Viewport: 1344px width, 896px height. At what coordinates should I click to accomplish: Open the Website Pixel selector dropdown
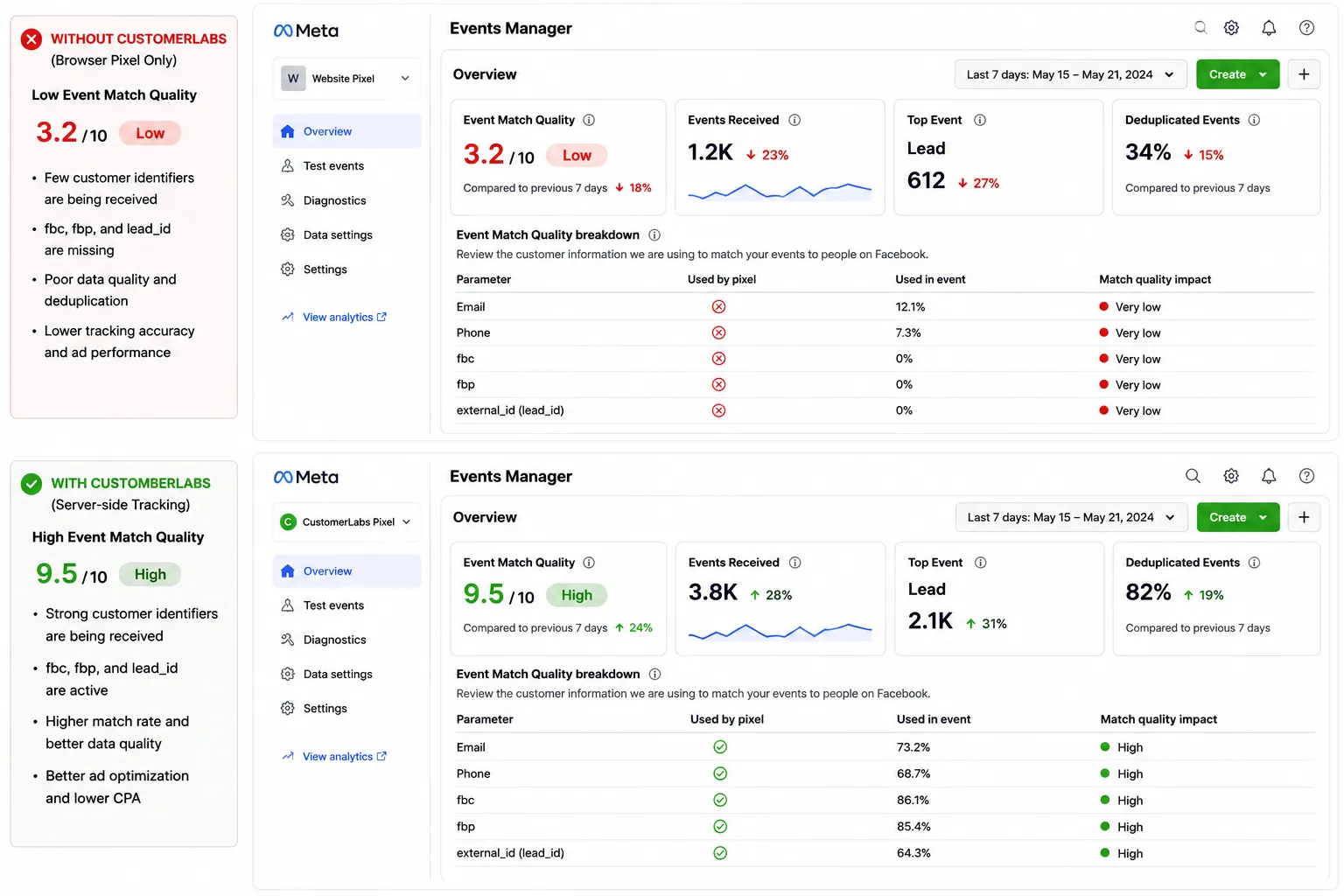[346, 79]
